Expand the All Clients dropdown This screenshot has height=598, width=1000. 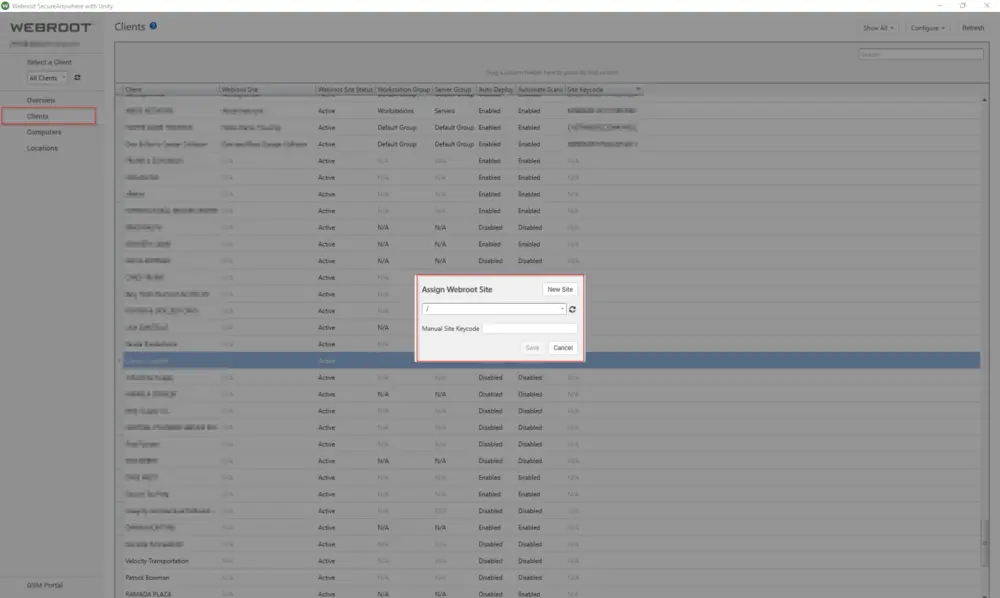click(47, 78)
